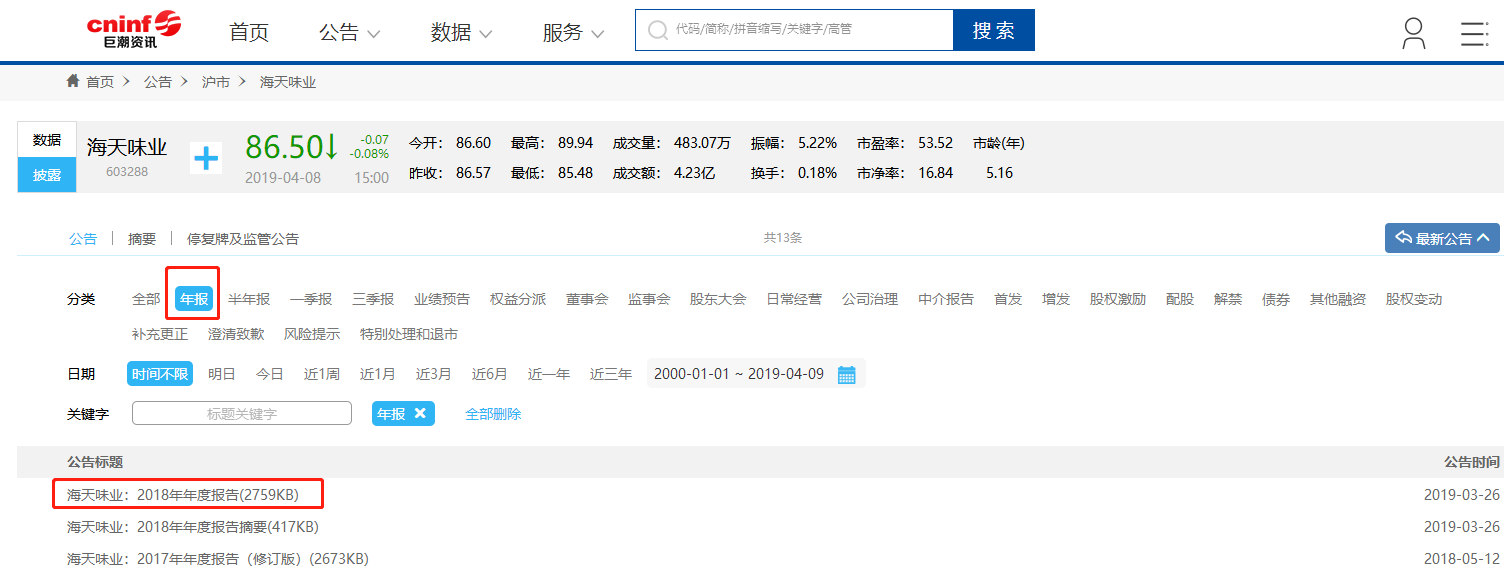Expand the 服务 navigation dropdown

(x=574, y=32)
